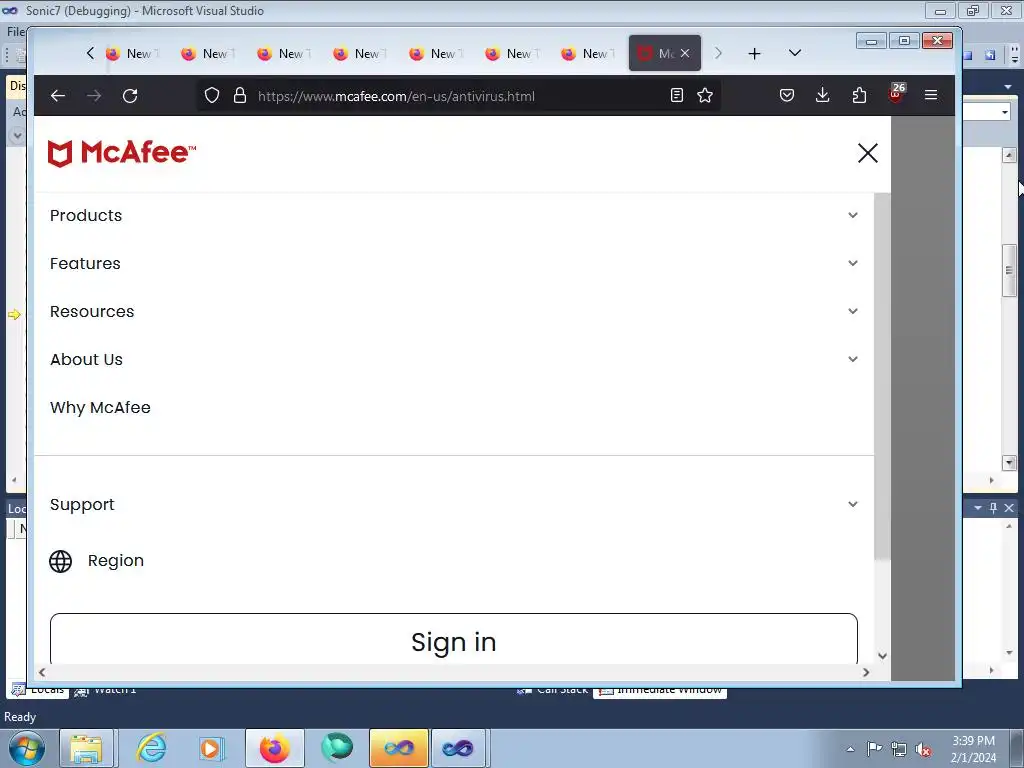The height and width of the screenshot is (768, 1024).
Task: Expand the Features menu chevron
Action: (x=852, y=263)
